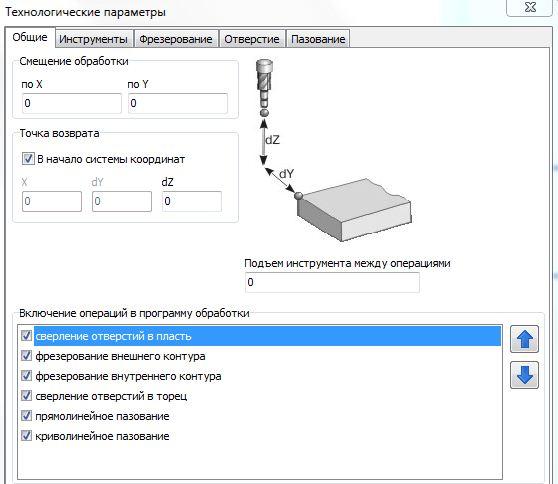Toggle "фрезерование внешнего контура" checkbox
558x484 pixels.
(26, 356)
